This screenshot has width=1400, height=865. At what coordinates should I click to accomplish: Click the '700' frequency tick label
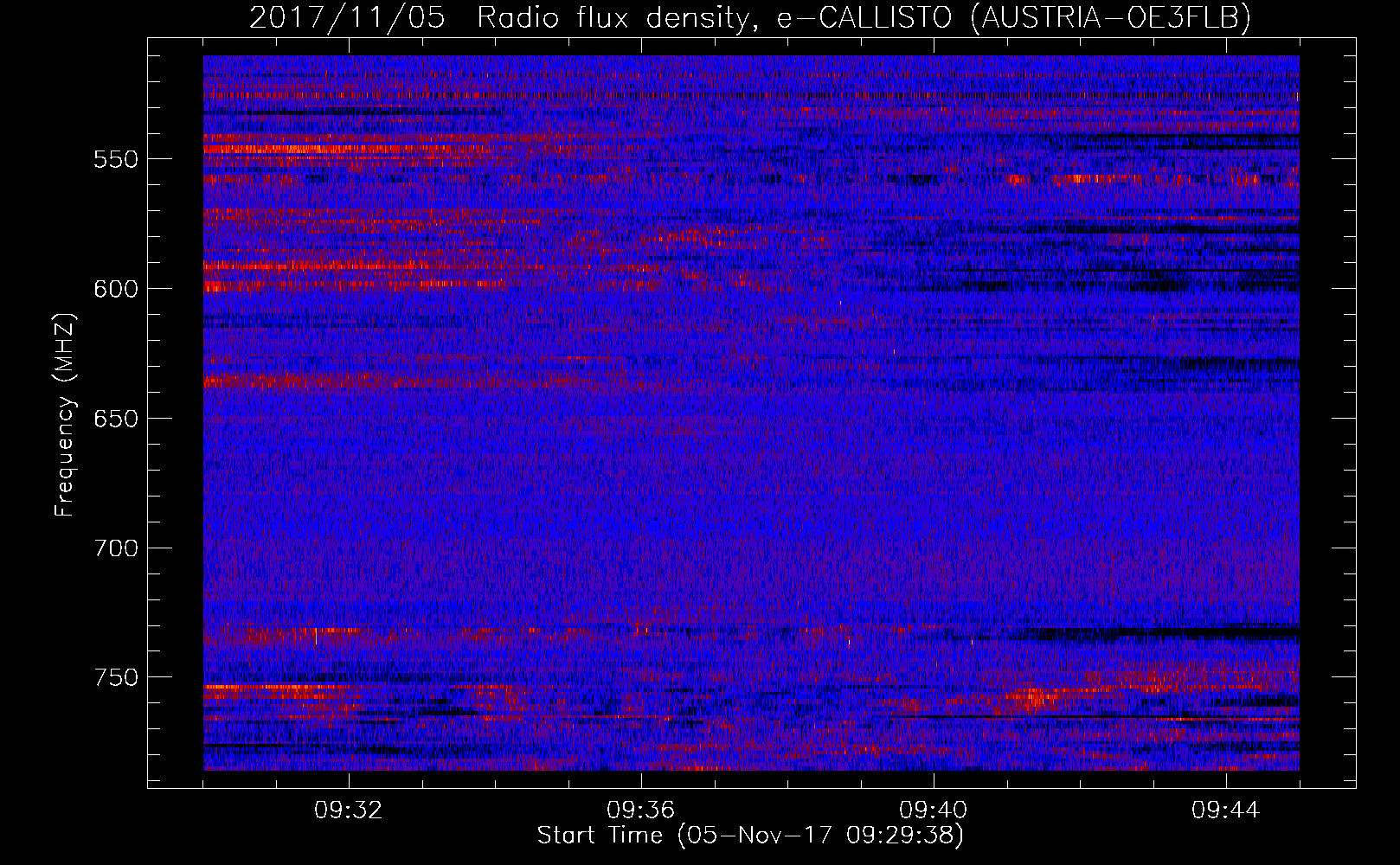click(x=116, y=548)
